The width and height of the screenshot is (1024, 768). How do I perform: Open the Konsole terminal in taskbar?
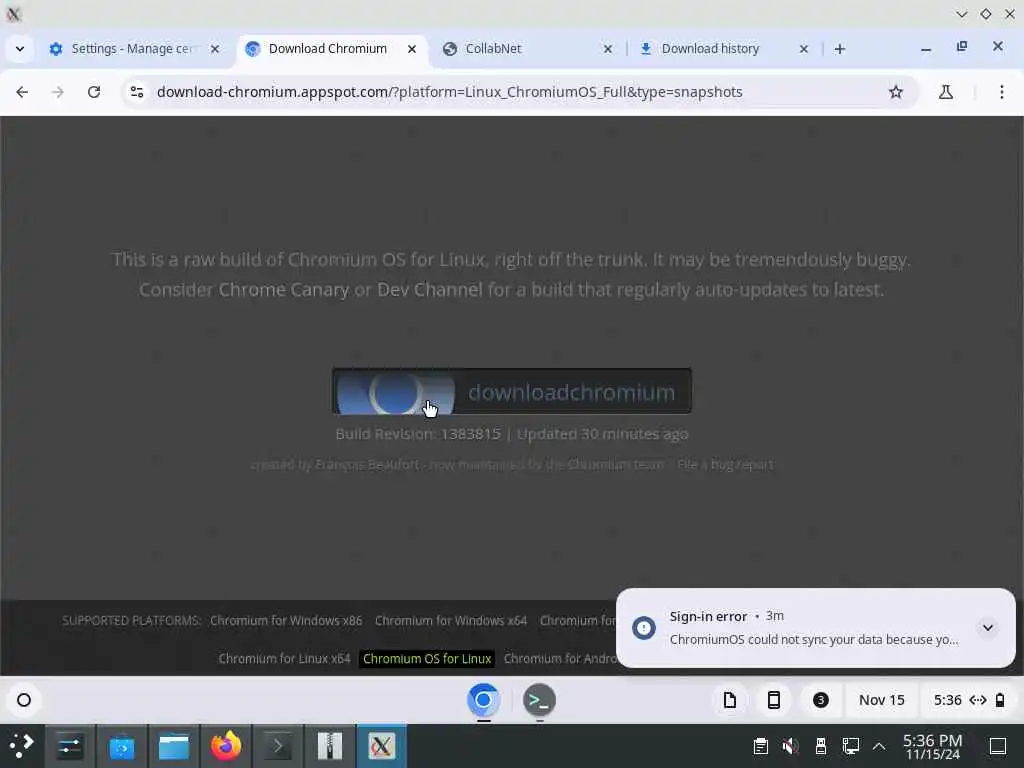click(x=278, y=745)
